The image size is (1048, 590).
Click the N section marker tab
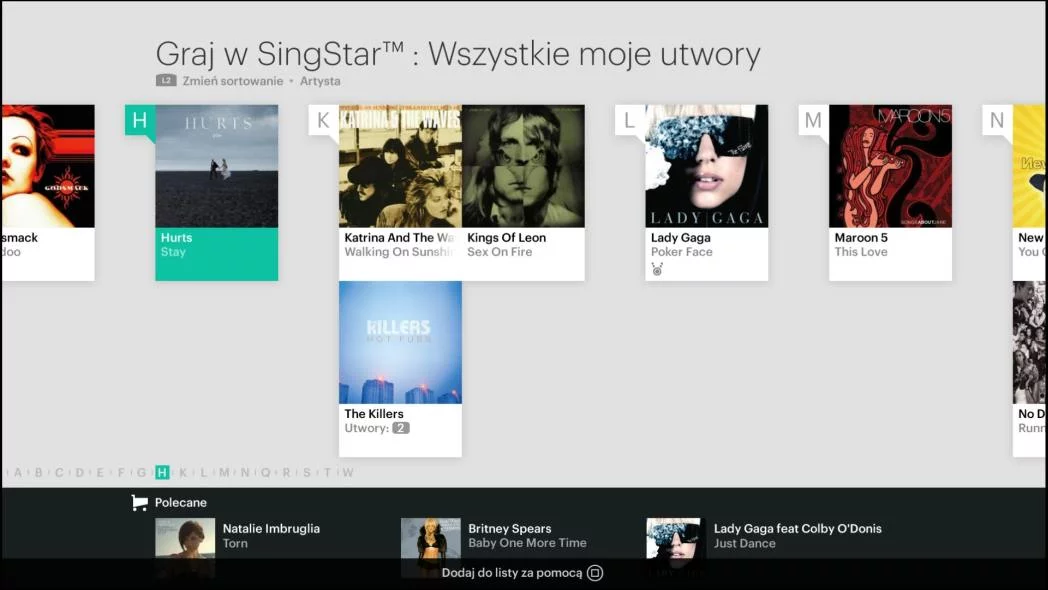pyautogui.click(x=997, y=120)
